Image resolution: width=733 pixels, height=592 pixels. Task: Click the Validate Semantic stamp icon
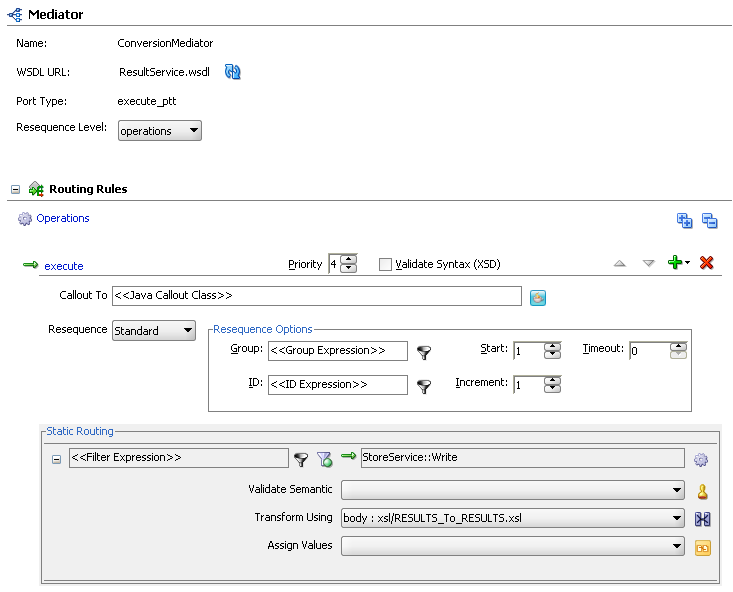pyautogui.click(x=702, y=491)
